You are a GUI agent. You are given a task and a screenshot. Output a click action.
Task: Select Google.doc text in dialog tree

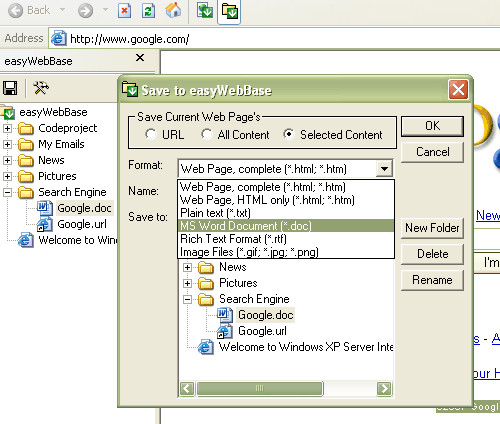[266, 315]
